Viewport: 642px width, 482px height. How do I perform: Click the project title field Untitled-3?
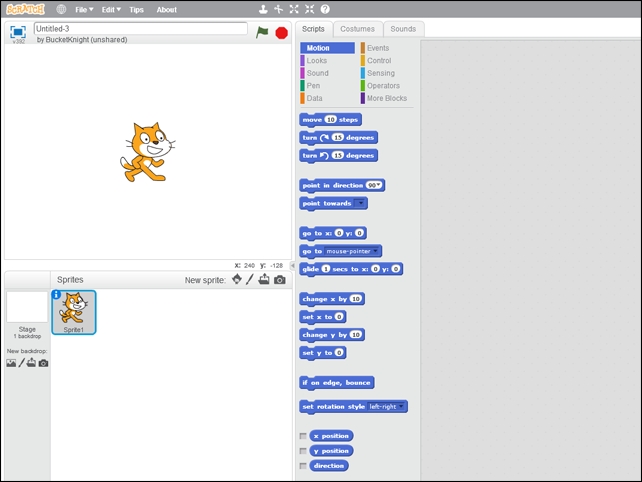click(141, 29)
